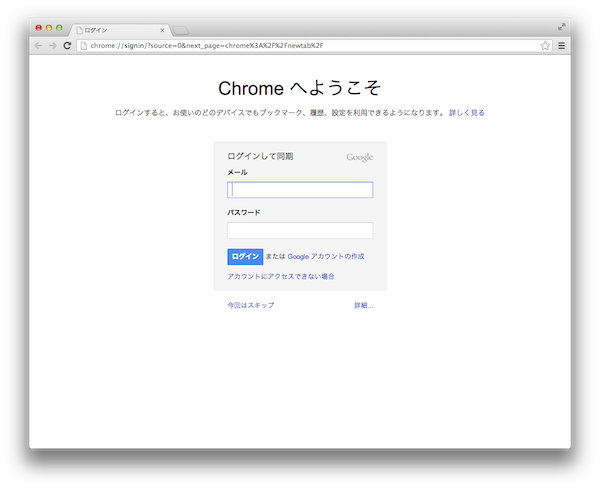This screenshot has height=489, width=600.
Task: Open the 詳しく見る link
Action: [466, 113]
